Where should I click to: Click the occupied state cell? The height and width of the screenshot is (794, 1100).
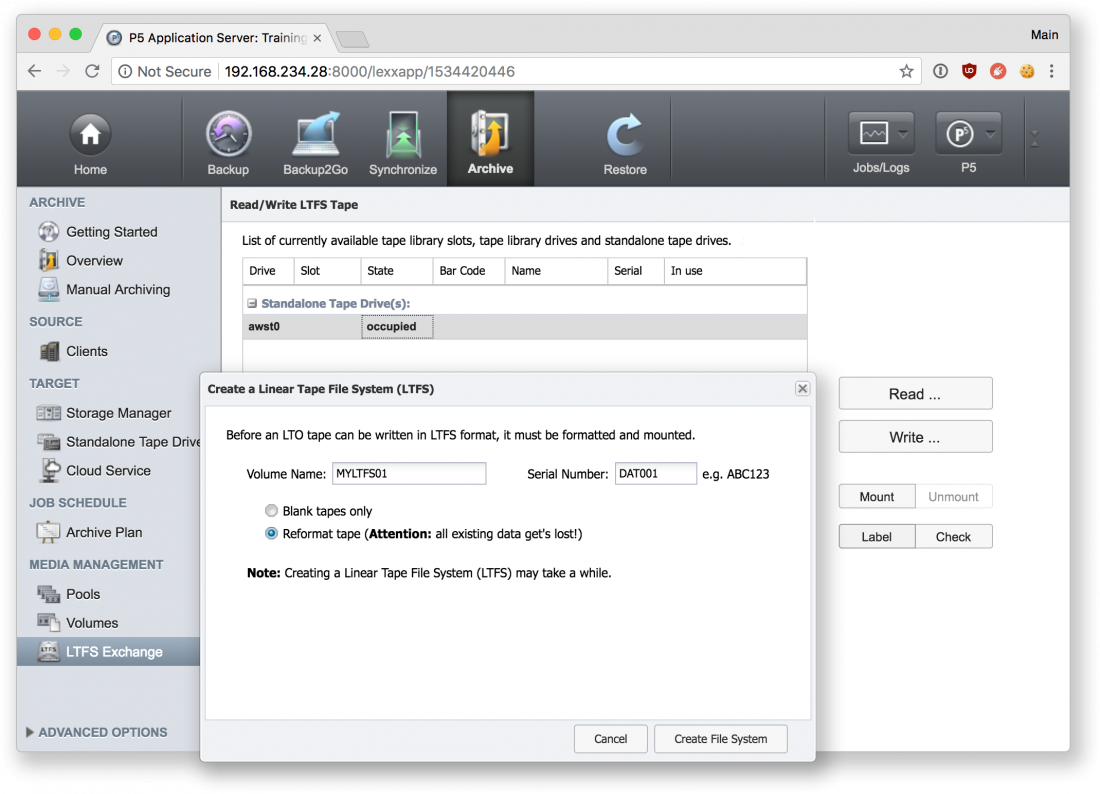397,326
